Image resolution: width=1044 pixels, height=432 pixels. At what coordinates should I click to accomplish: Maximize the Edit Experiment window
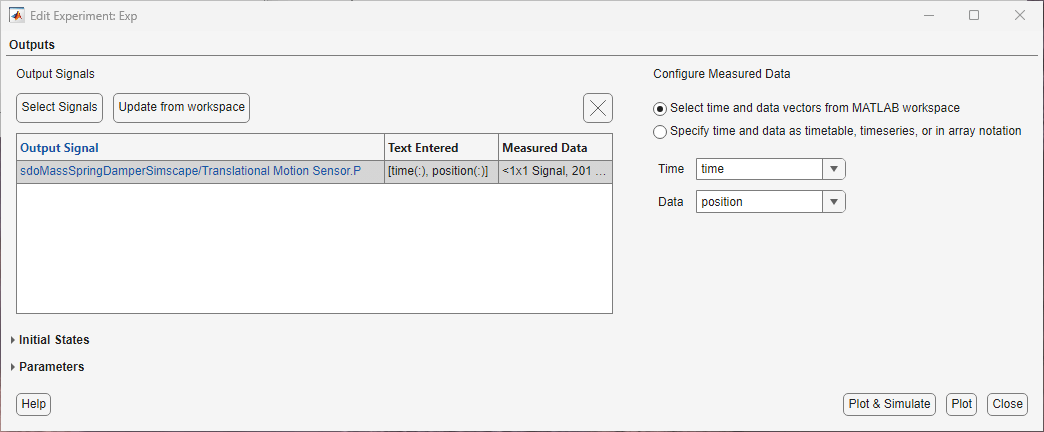tap(973, 15)
